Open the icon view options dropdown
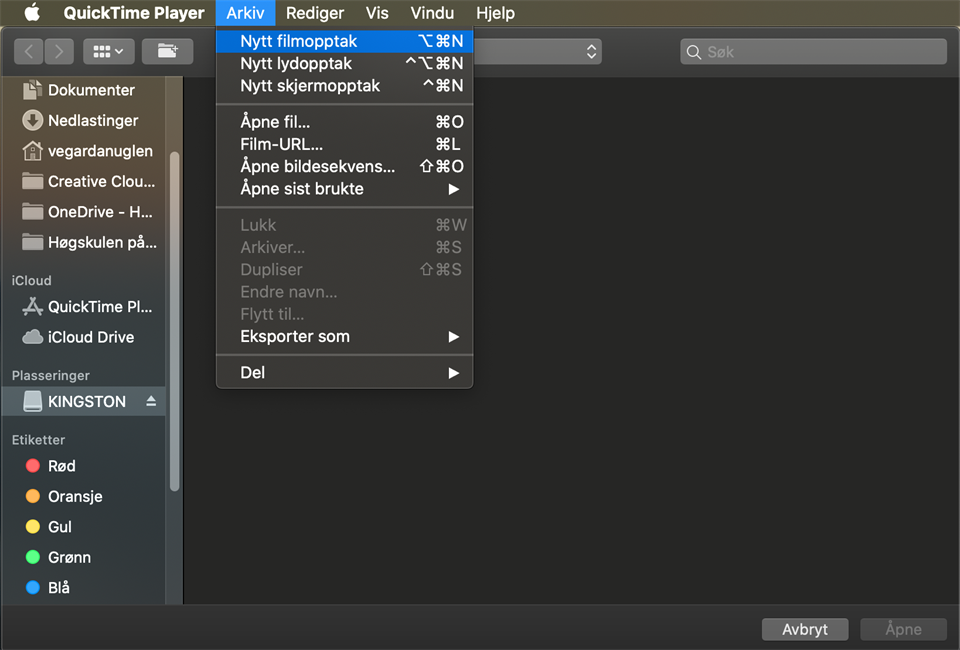 108,51
